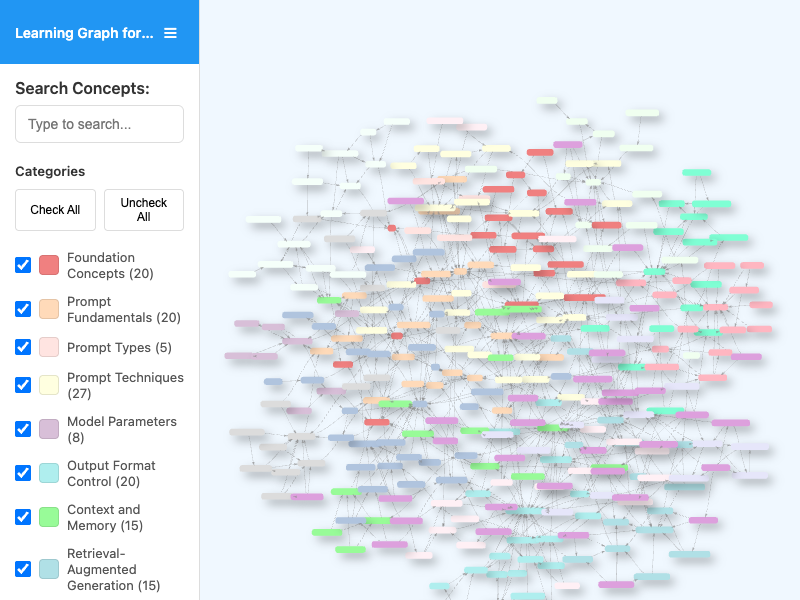This screenshot has width=800, height=600.
Task: Toggle the Model Parameters checkbox
Action: [x=23, y=429]
